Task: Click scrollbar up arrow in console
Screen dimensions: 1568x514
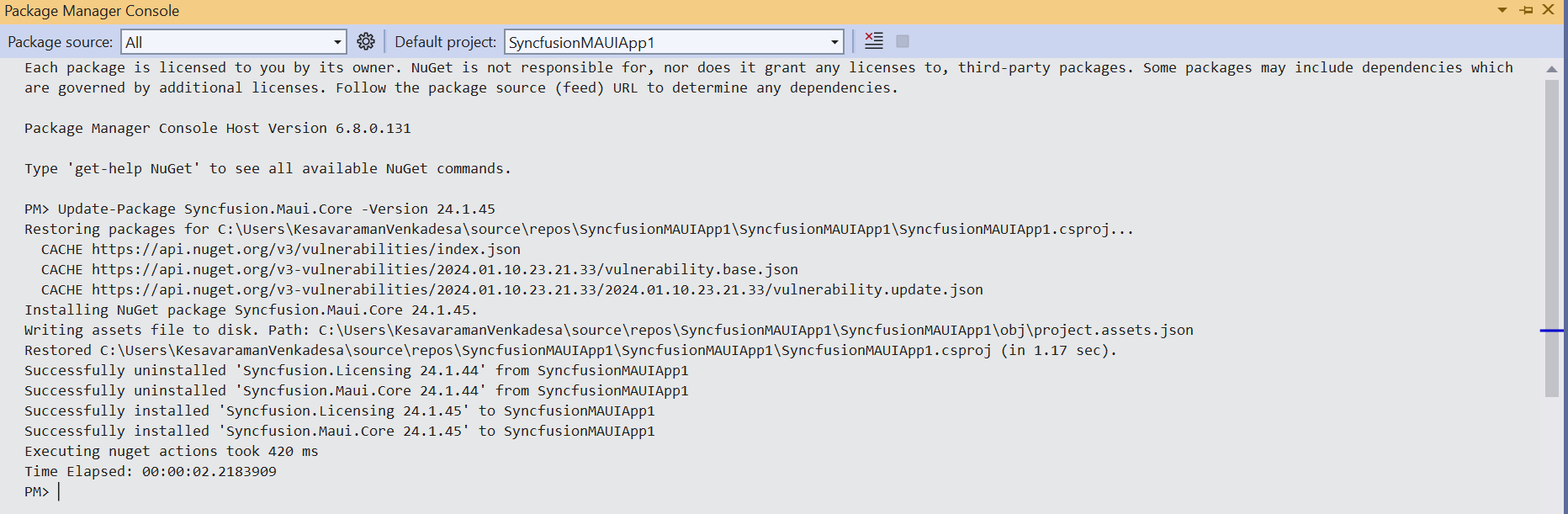Action: click(1552, 69)
